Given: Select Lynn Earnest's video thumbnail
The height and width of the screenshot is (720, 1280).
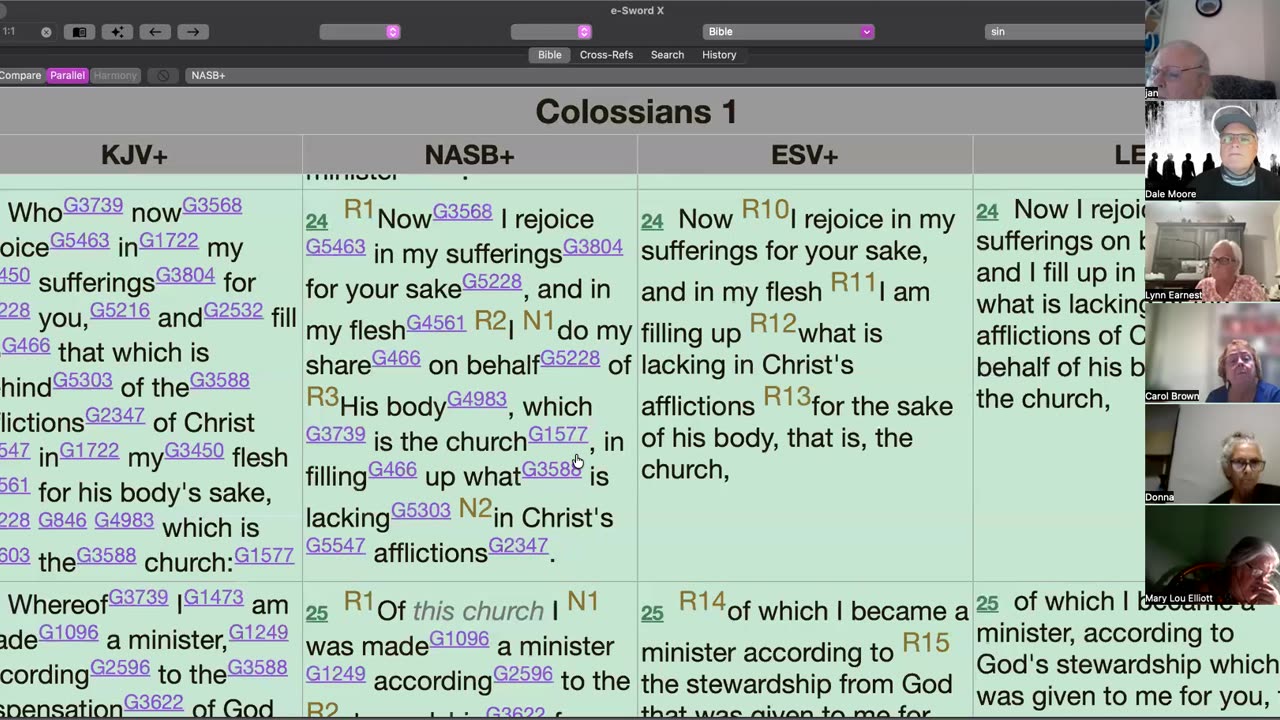Looking at the screenshot, I should [x=1212, y=251].
